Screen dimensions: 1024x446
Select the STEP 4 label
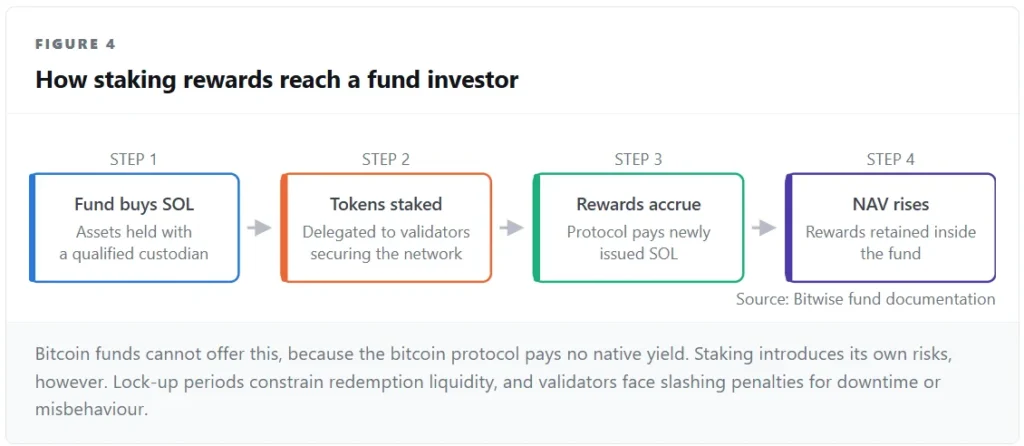pyautogui.click(x=891, y=159)
